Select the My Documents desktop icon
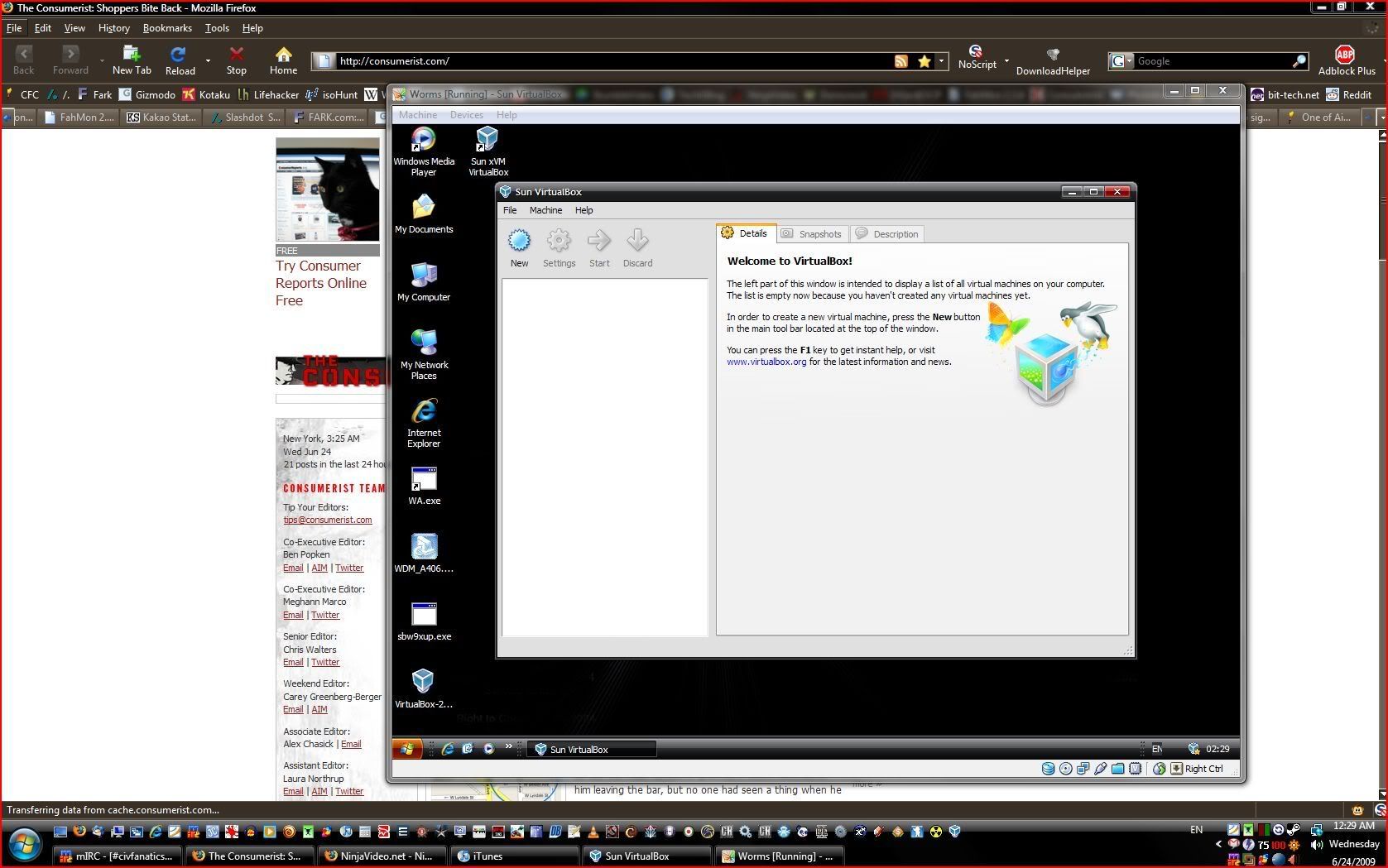Viewport: 1388px width, 868px height. [423, 213]
